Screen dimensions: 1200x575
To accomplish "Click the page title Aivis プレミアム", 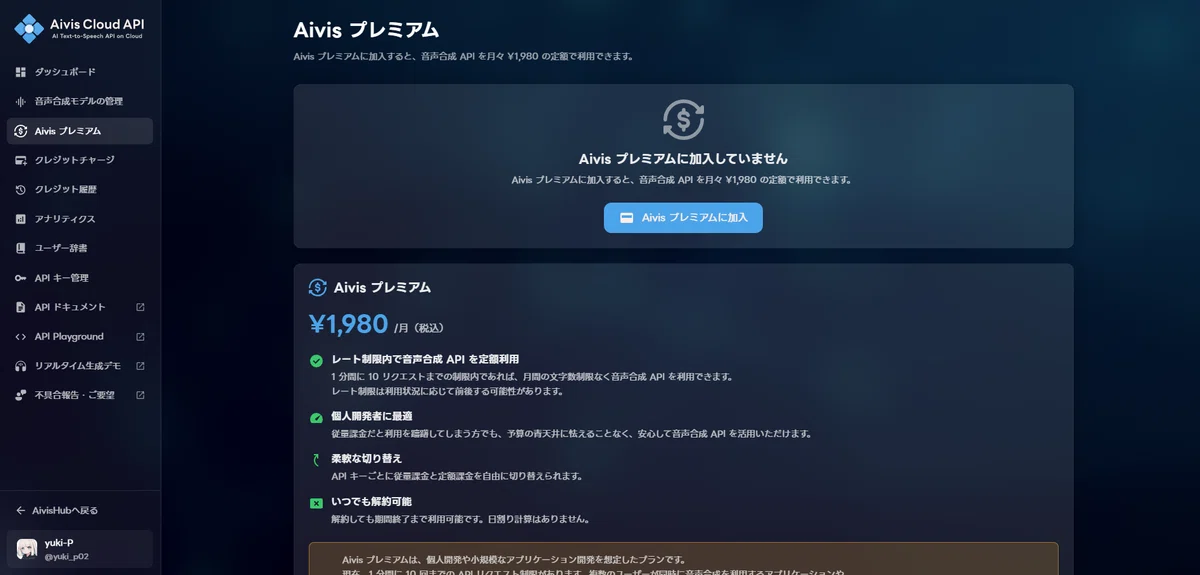I will click(x=366, y=30).
